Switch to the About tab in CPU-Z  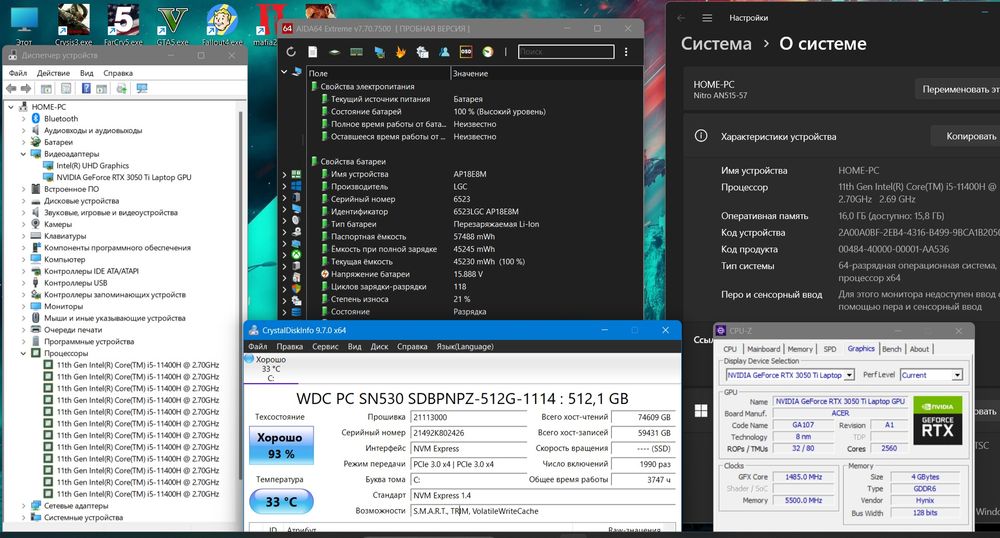(919, 349)
